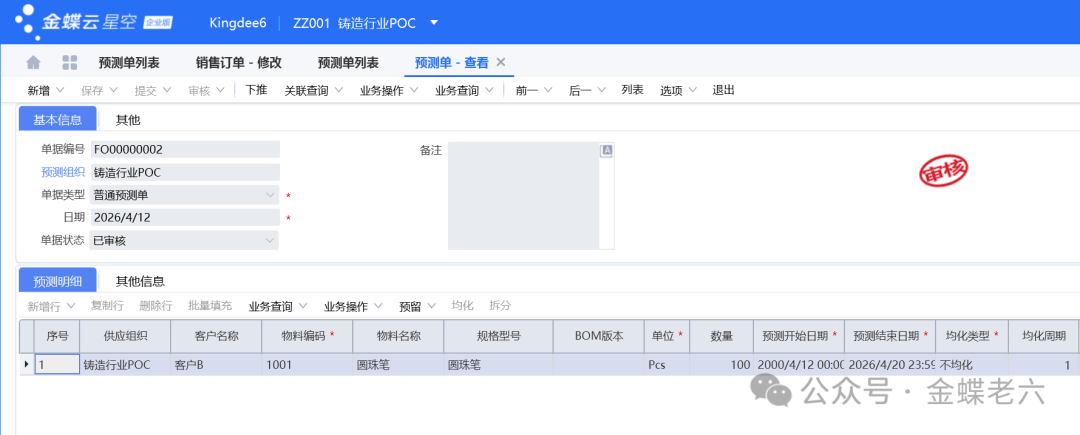Click the 日期 input field
This screenshot has height=435, width=1080.
pyautogui.click(x=185, y=217)
